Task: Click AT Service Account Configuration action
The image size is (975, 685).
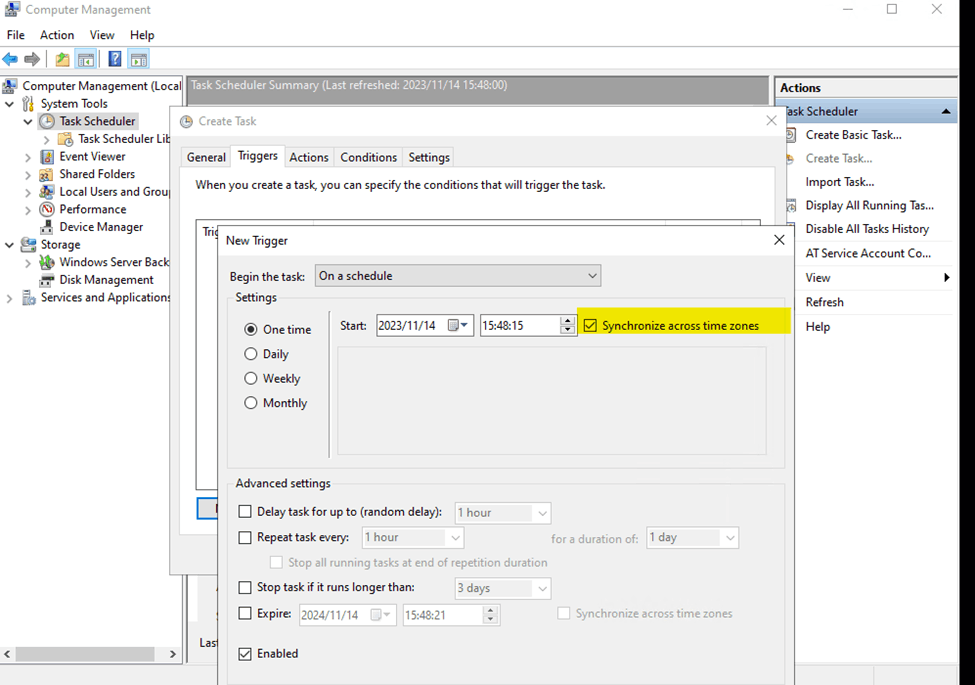Action: (x=869, y=253)
